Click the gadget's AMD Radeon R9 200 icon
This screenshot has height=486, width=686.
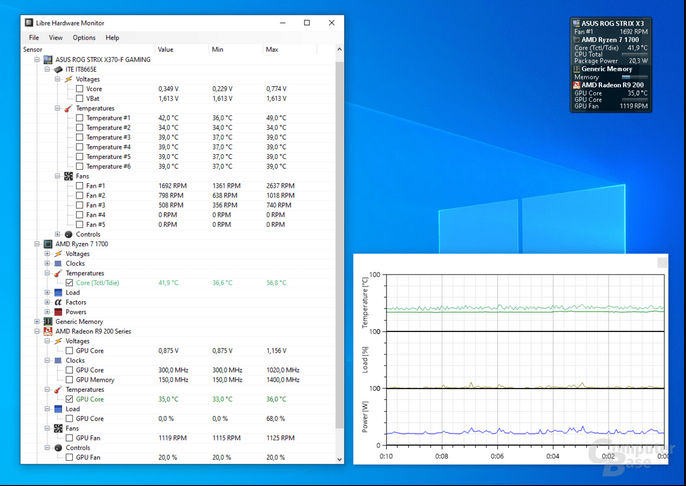click(577, 85)
